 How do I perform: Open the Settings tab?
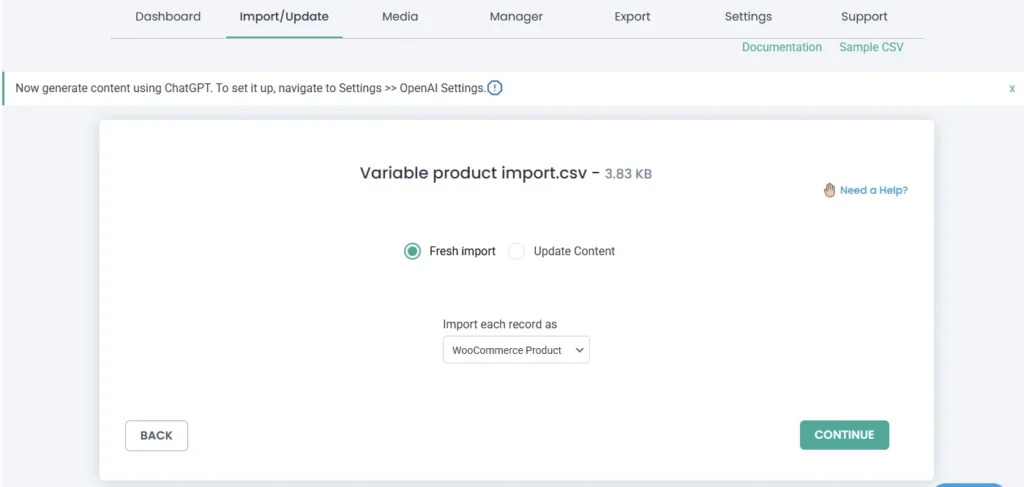(x=748, y=17)
